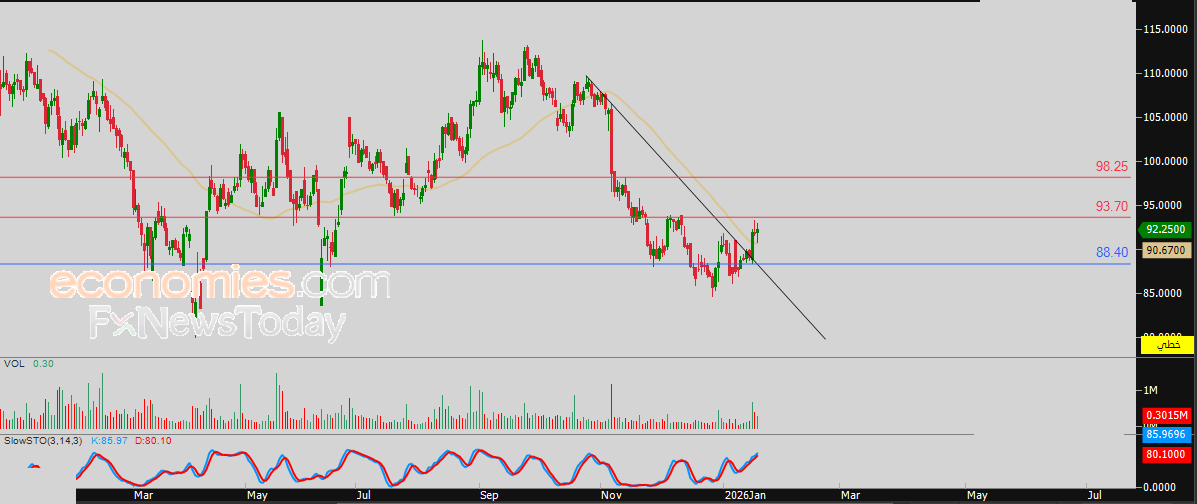Open the SlowSTO(3,14,3) indicator label
The width and height of the screenshot is (1197, 504).
[43, 441]
